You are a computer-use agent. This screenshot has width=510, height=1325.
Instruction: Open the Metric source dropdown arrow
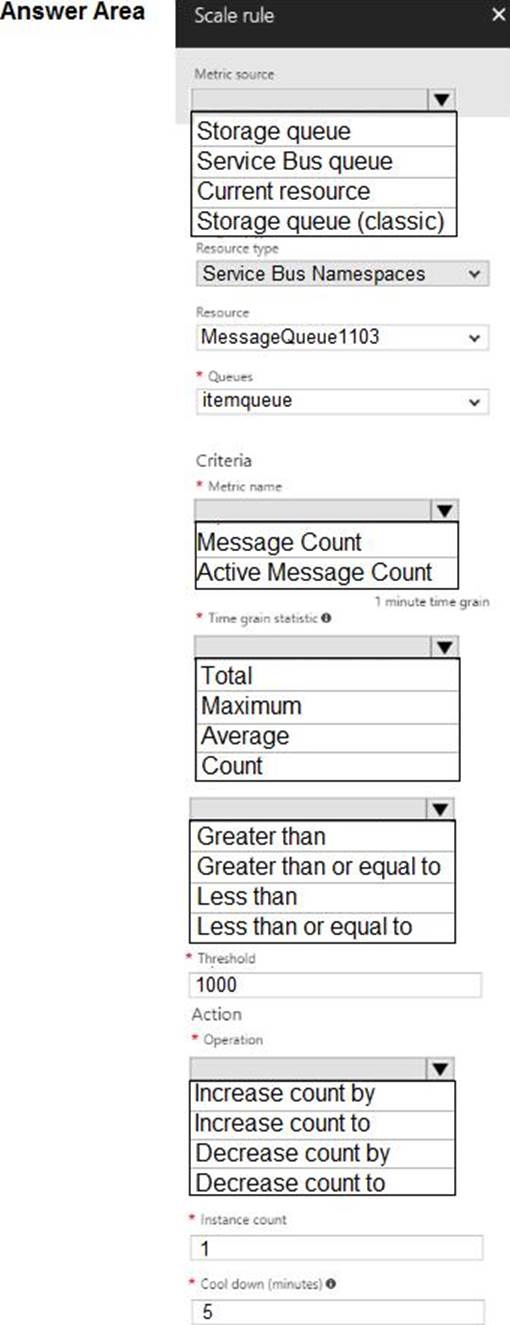click(x=442, y=99)
